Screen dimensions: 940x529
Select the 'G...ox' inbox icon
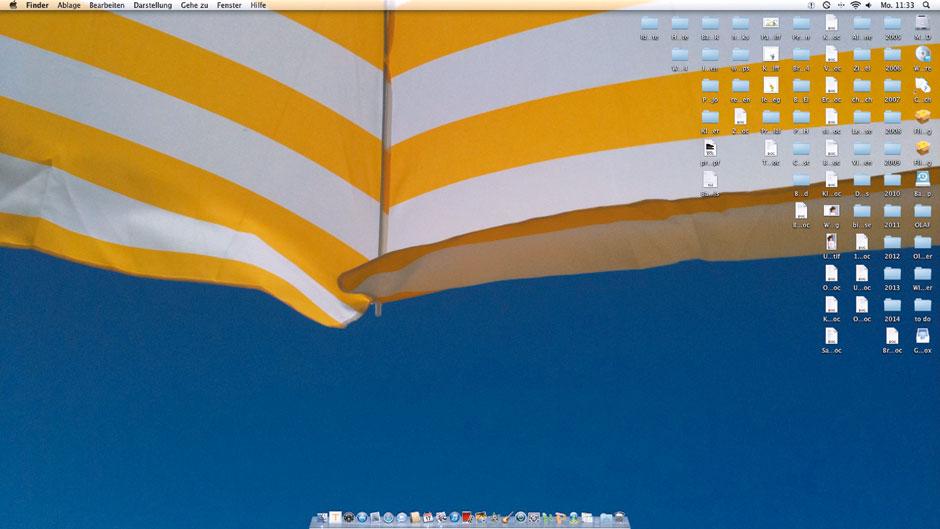pos(923,340)
